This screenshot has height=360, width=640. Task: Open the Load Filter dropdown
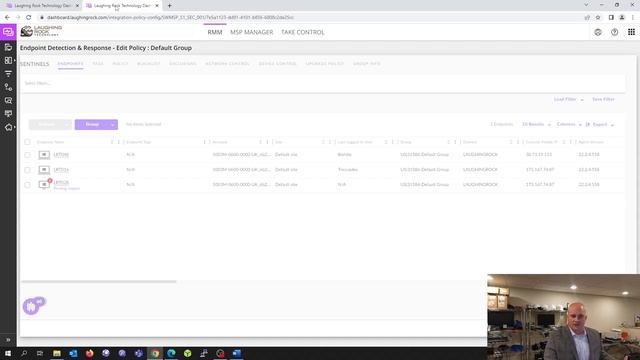pyautogui.click(x=568, y=99)
